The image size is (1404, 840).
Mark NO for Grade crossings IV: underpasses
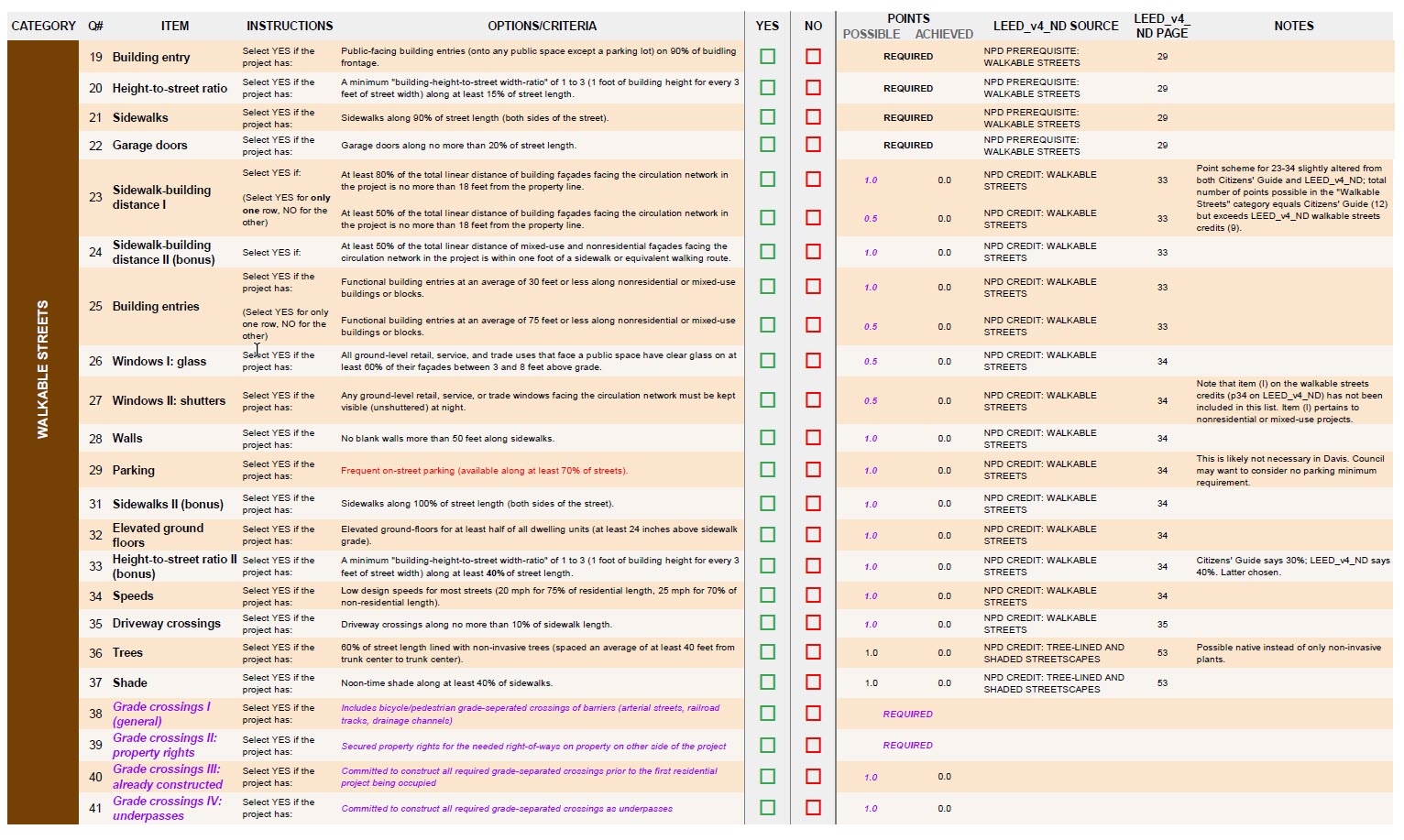813,808
